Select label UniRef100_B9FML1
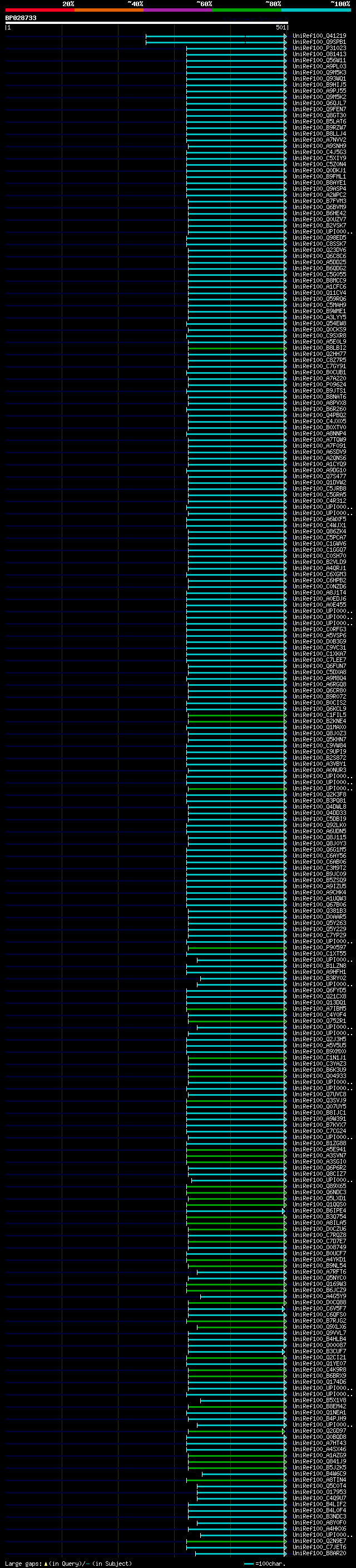 (x=319, y=176)
